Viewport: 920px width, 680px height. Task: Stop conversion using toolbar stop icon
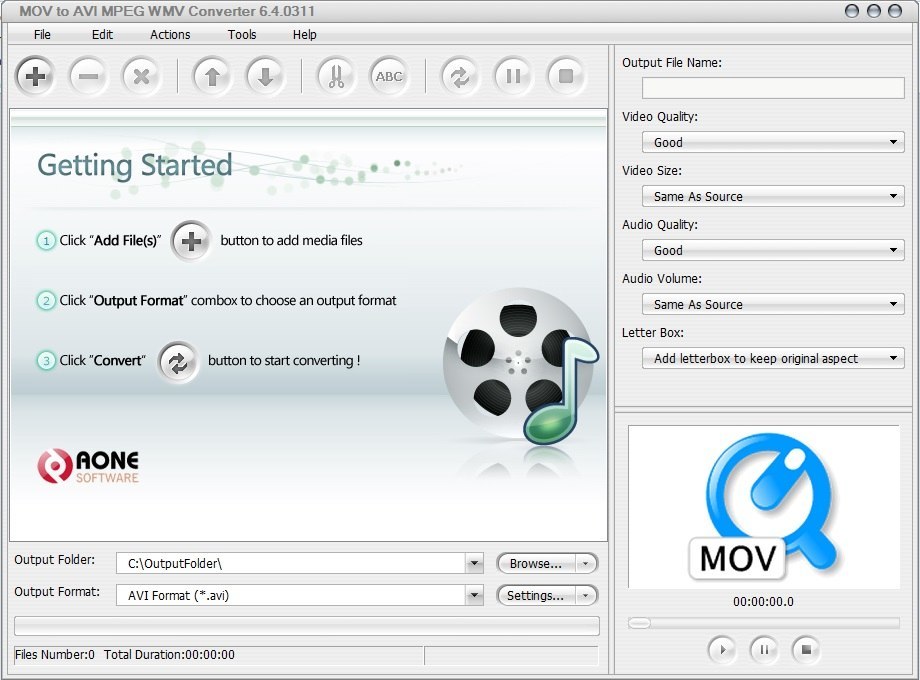coord(566,76)
